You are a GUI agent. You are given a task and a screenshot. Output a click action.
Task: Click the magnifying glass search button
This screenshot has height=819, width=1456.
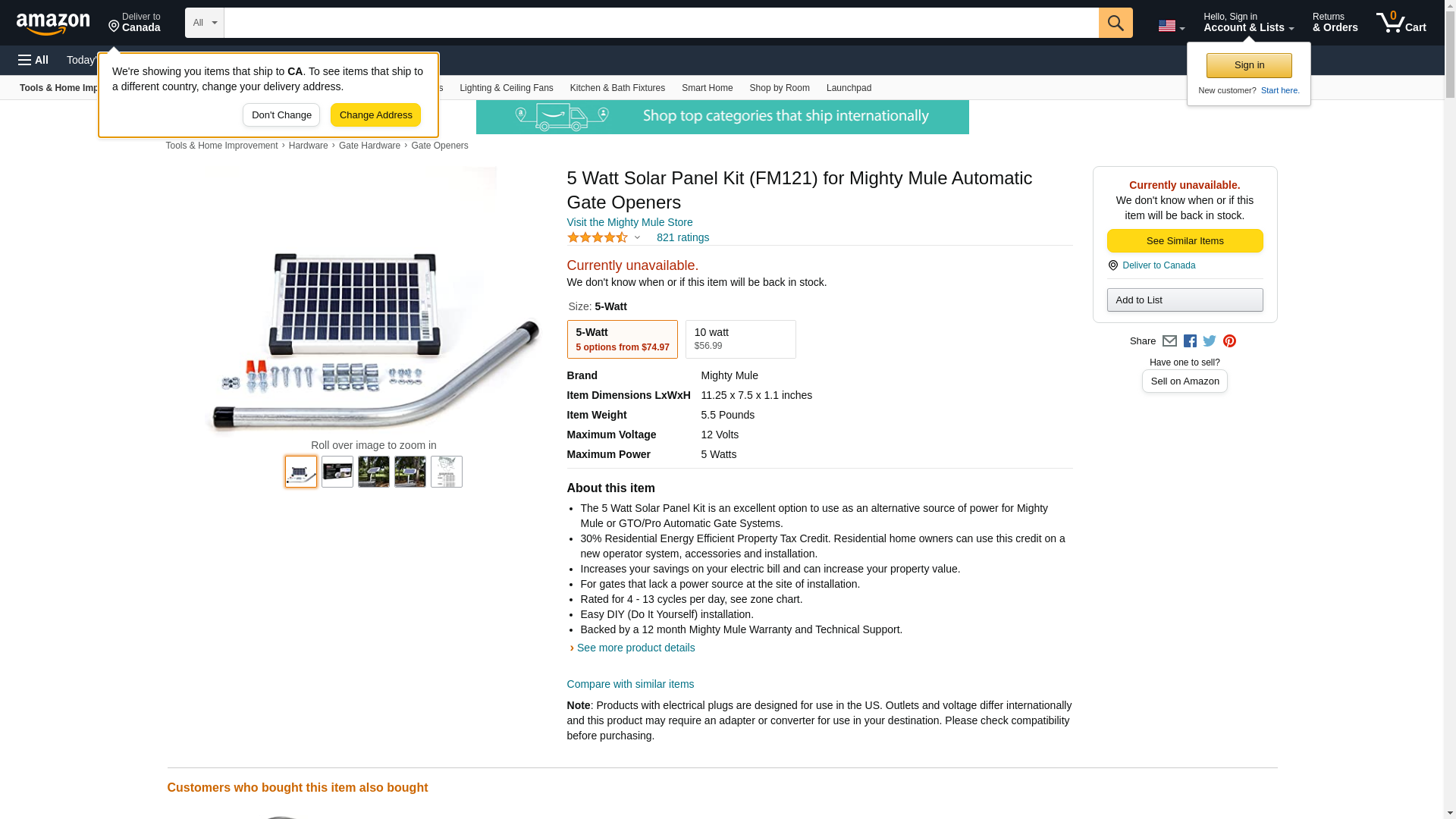click(x=1115, y=23)
